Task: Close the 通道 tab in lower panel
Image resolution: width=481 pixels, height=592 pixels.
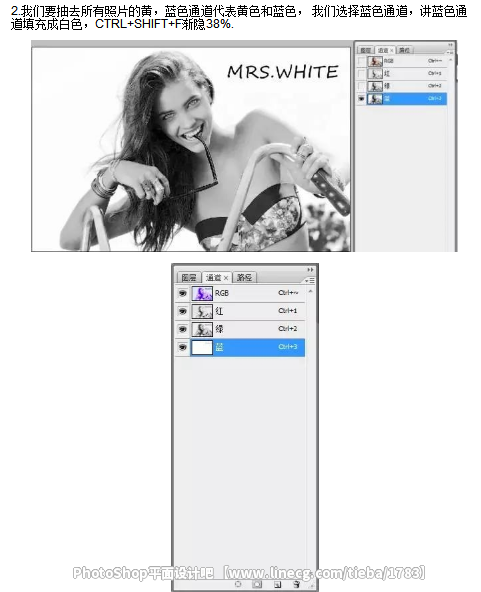Action: [x=226, y=278]
